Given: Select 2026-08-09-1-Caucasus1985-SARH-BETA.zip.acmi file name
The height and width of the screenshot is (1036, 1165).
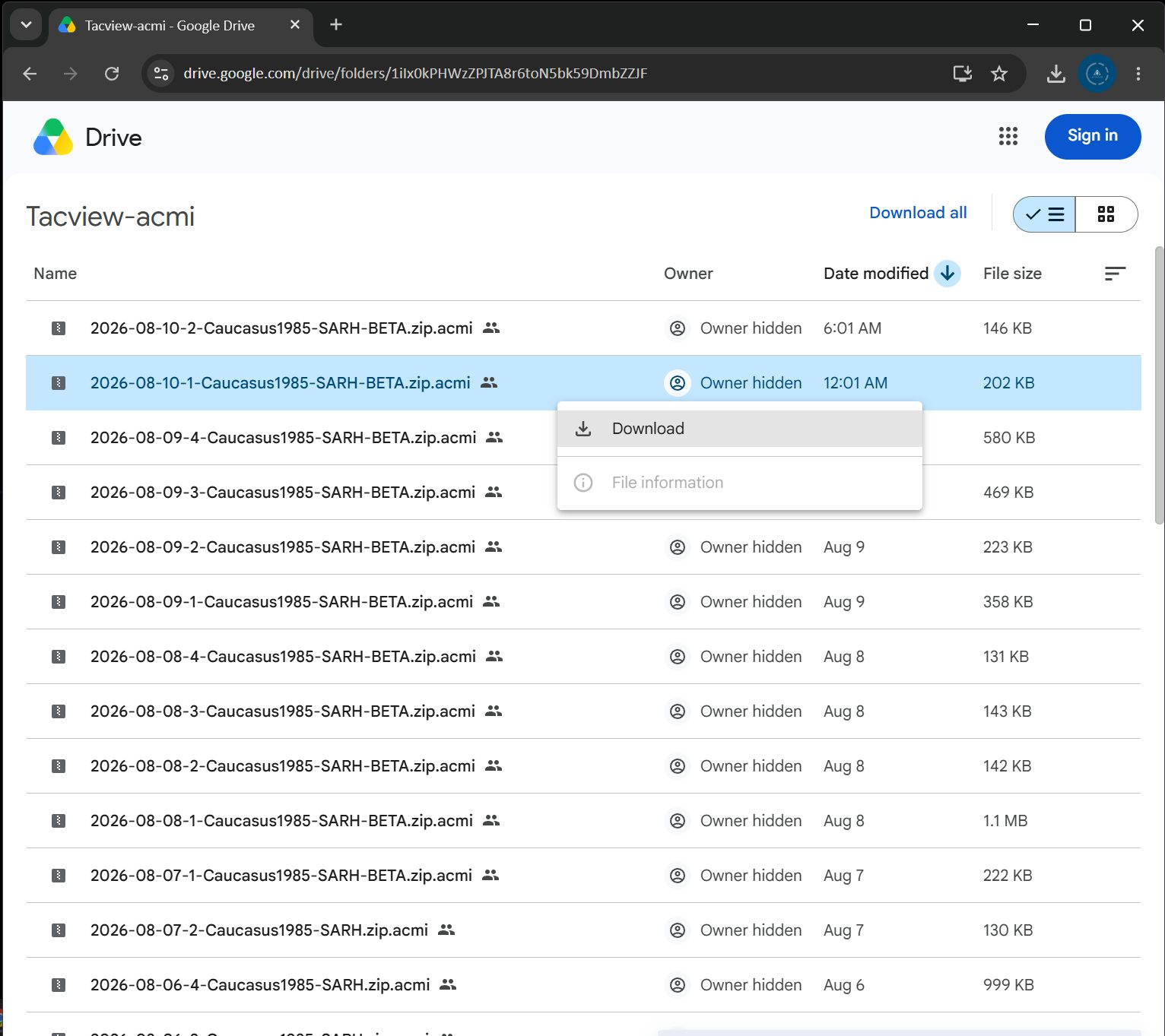Looking at the screenshot, I should click(281, 602).
